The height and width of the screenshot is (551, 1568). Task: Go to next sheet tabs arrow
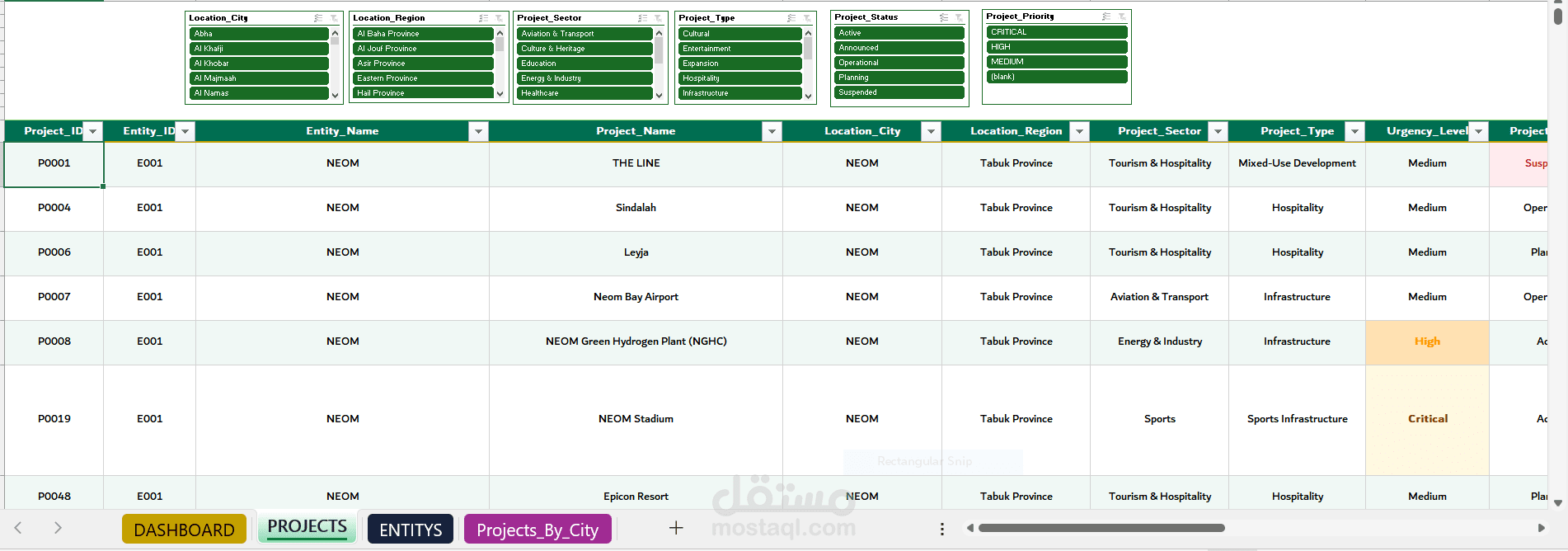pyautogui.click(x=58, y=528)
